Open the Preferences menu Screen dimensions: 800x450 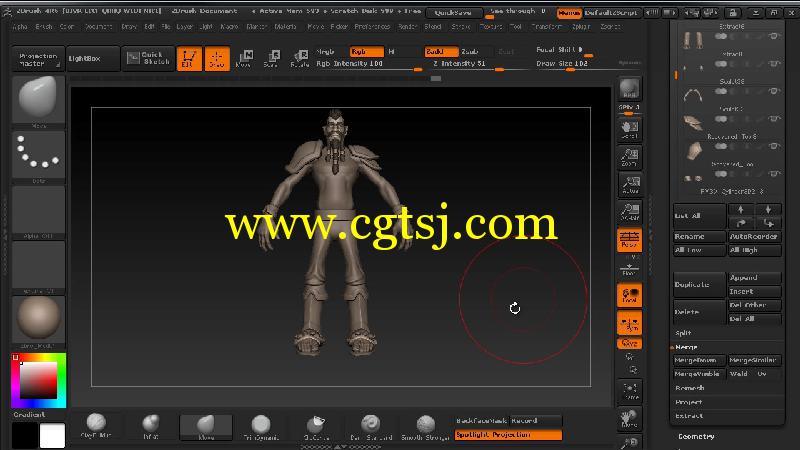[372, 27]
